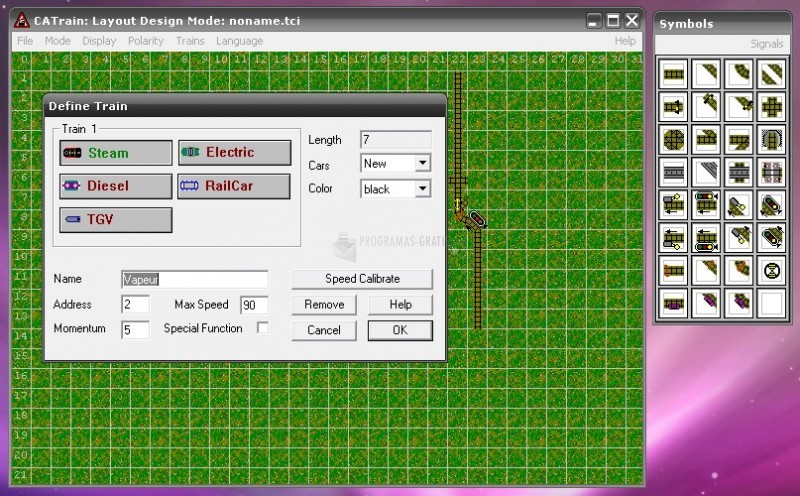Choose the Electric train type
The height and width of the screenshot is (496, 800).
coord(235,153)
